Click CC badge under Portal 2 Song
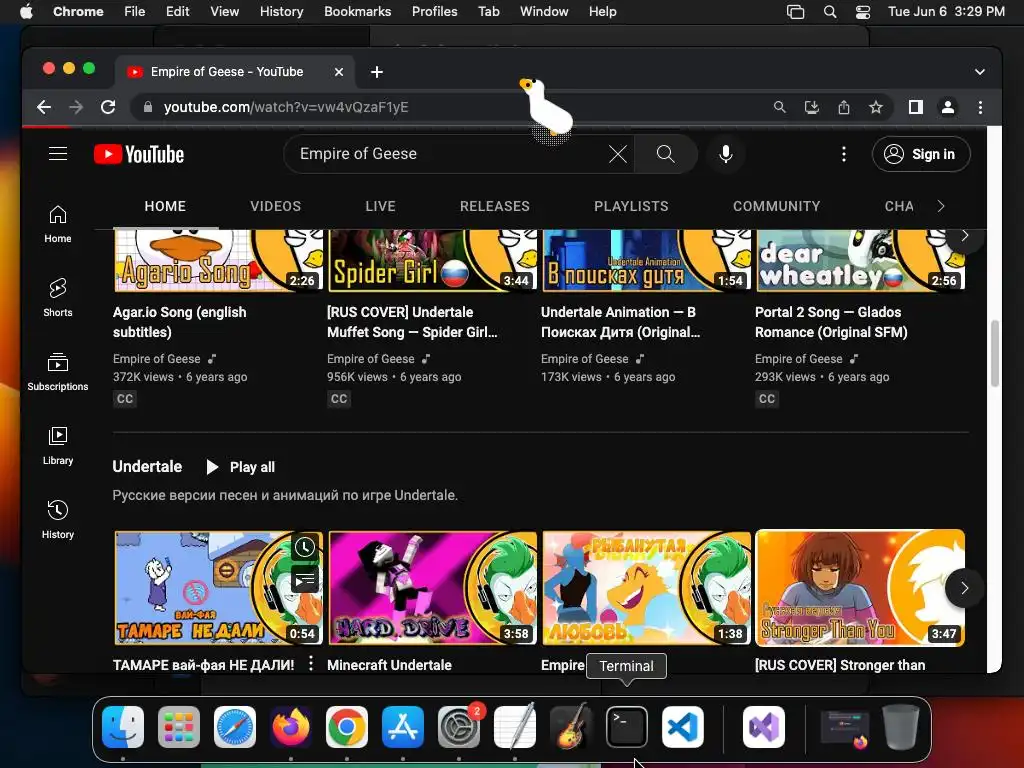The image size is (1024, 768). click(x=767, y=398)
